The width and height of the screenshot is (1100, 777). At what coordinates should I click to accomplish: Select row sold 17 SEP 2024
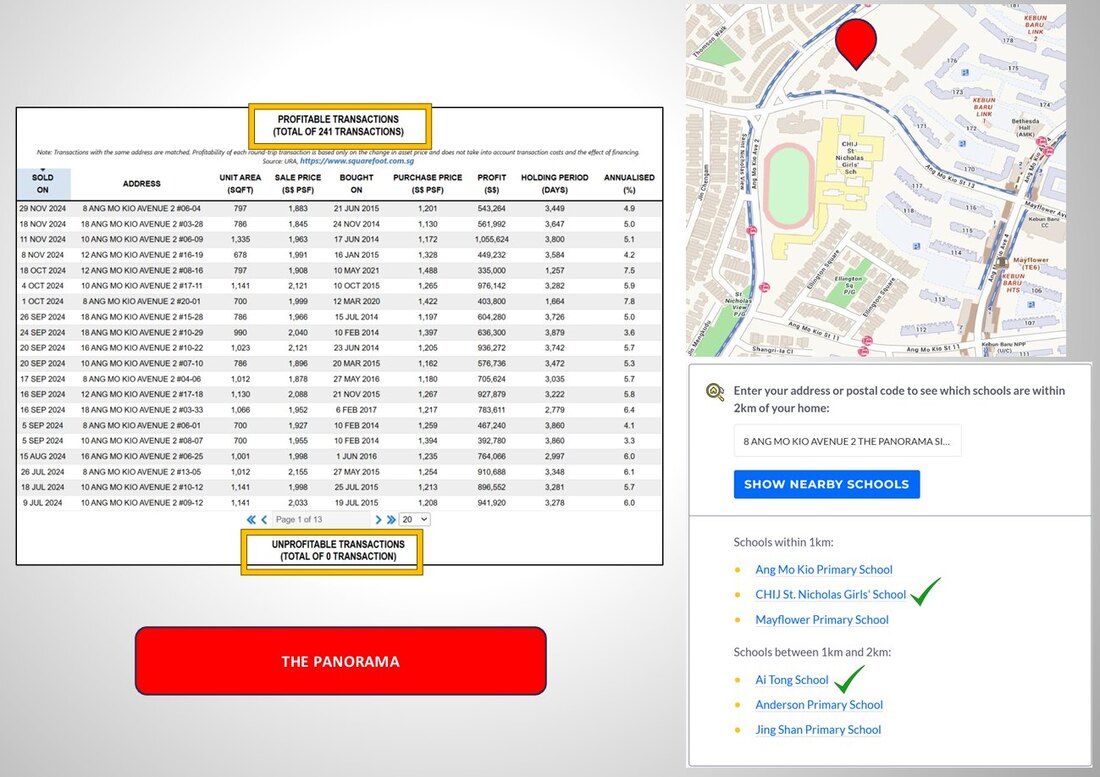(340, 379)
